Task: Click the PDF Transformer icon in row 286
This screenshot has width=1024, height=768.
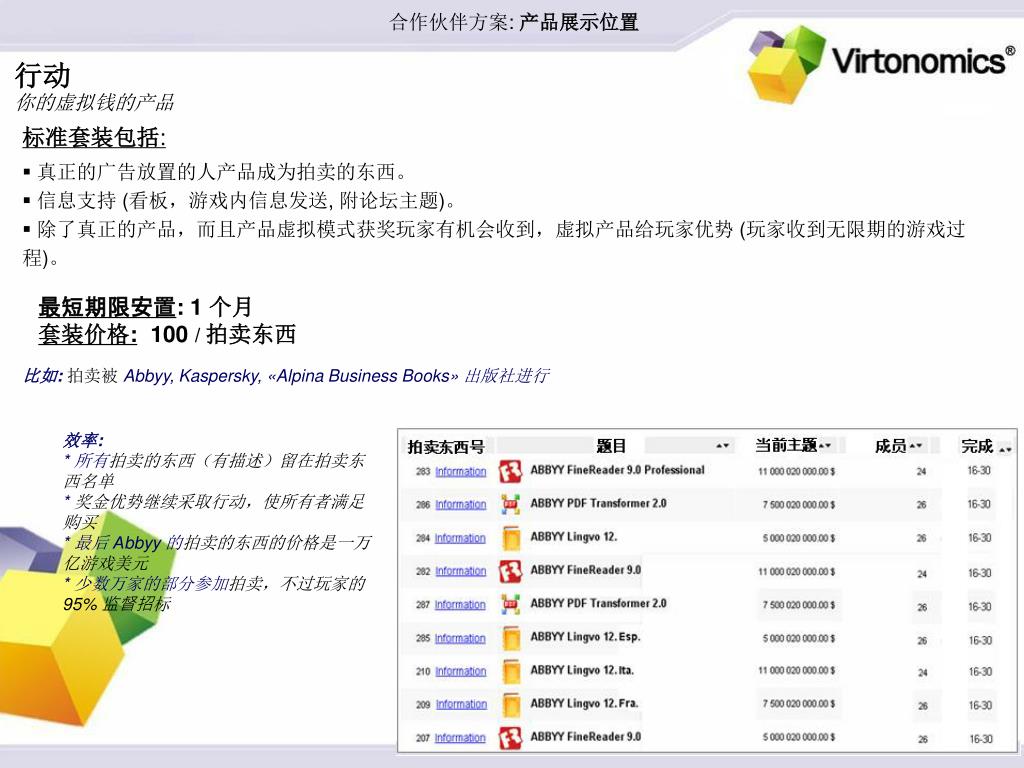Action: pos(511,504)
